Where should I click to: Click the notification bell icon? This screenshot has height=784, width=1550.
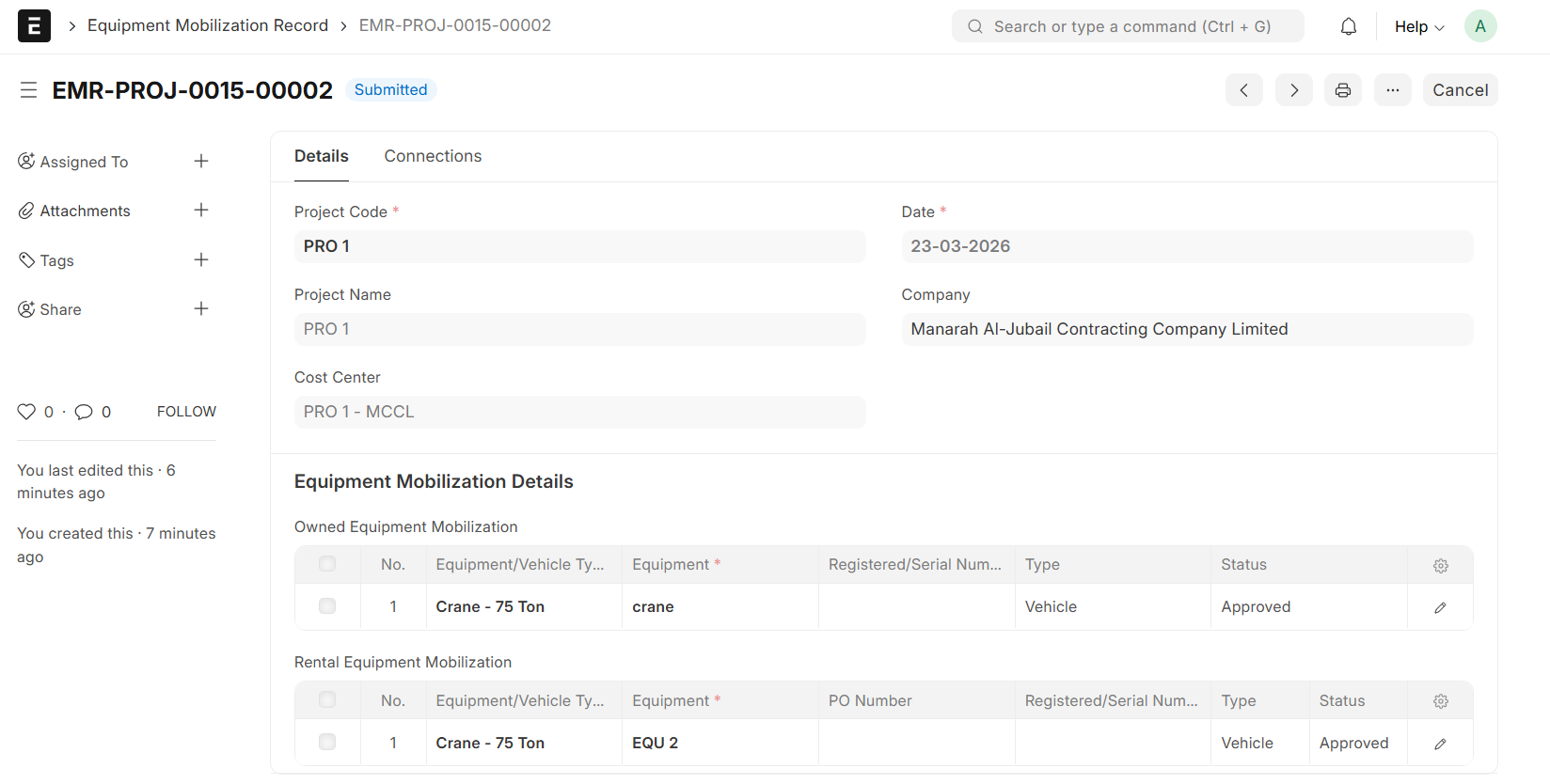tap(1348, 26)
